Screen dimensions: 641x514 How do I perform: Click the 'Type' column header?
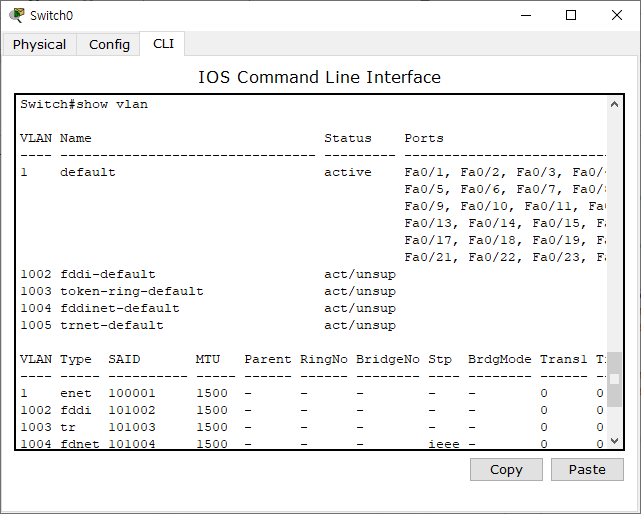[x=76, y=359]
